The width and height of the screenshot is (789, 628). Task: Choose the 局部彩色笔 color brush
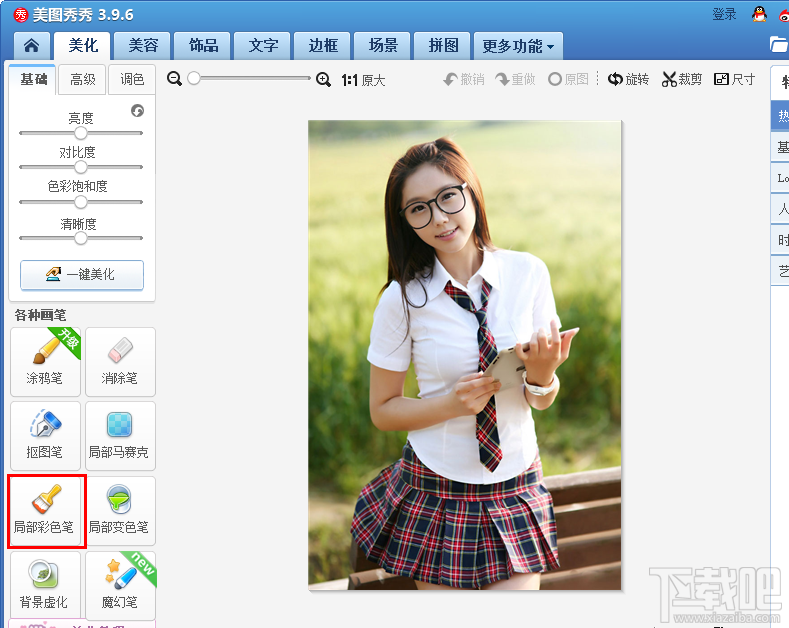pos(45,510)
